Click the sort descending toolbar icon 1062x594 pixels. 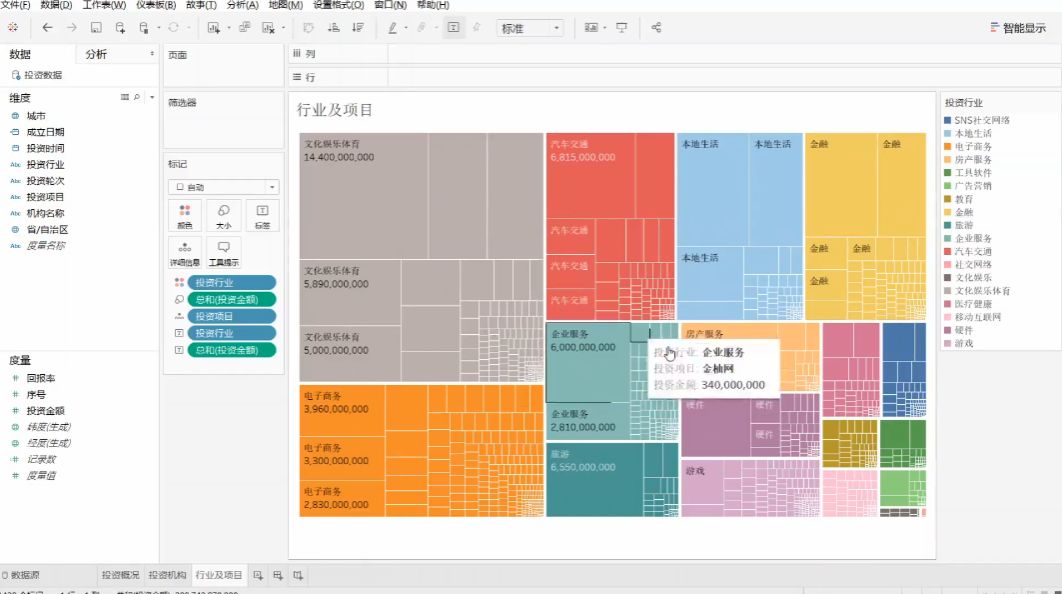356,28
